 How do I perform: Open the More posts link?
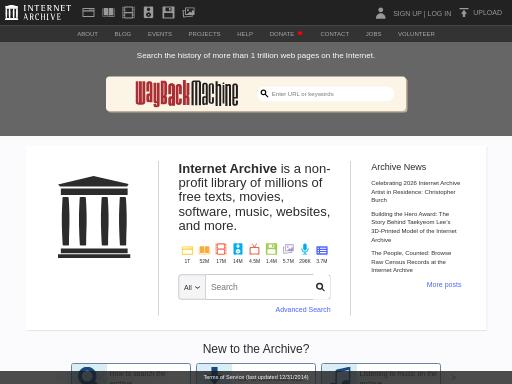click(444, 284)
